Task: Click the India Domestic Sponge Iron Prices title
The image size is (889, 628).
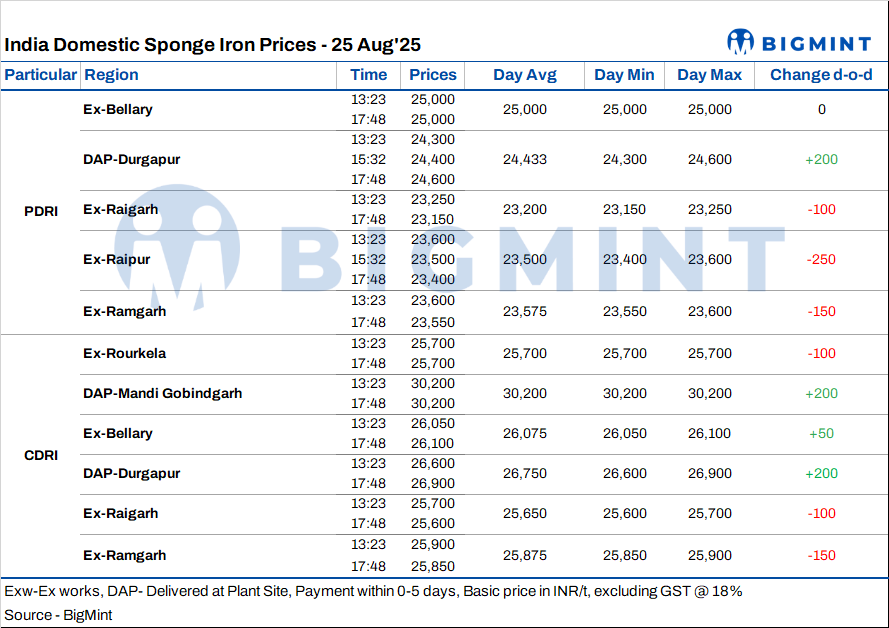Action: click(x=212, y=45)
